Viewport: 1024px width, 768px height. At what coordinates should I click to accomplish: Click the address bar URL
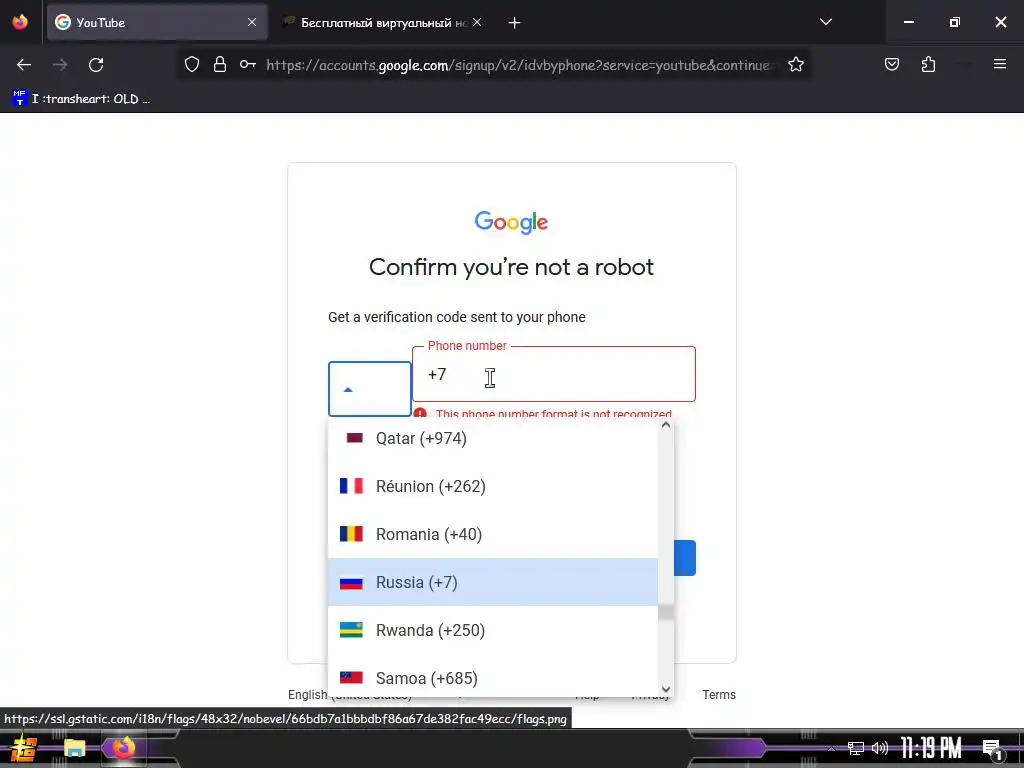pyautogui.click(x=520, y=65)
